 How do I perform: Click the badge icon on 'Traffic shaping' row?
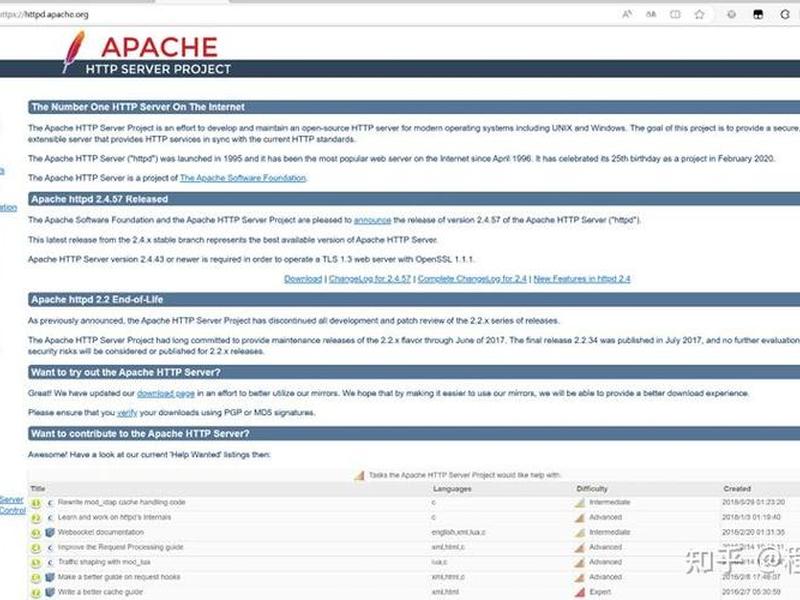click(x=36, y=563)
